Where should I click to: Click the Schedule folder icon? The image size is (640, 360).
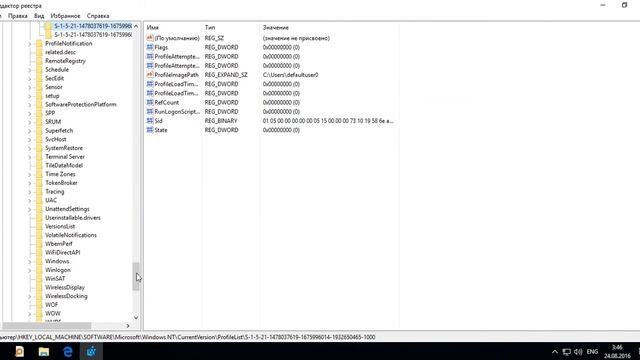39,70
